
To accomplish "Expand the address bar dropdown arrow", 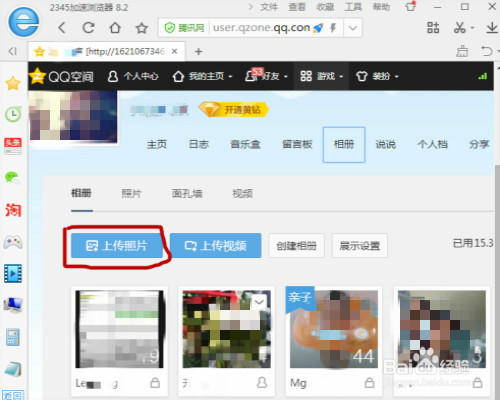I will click(353, 28).
